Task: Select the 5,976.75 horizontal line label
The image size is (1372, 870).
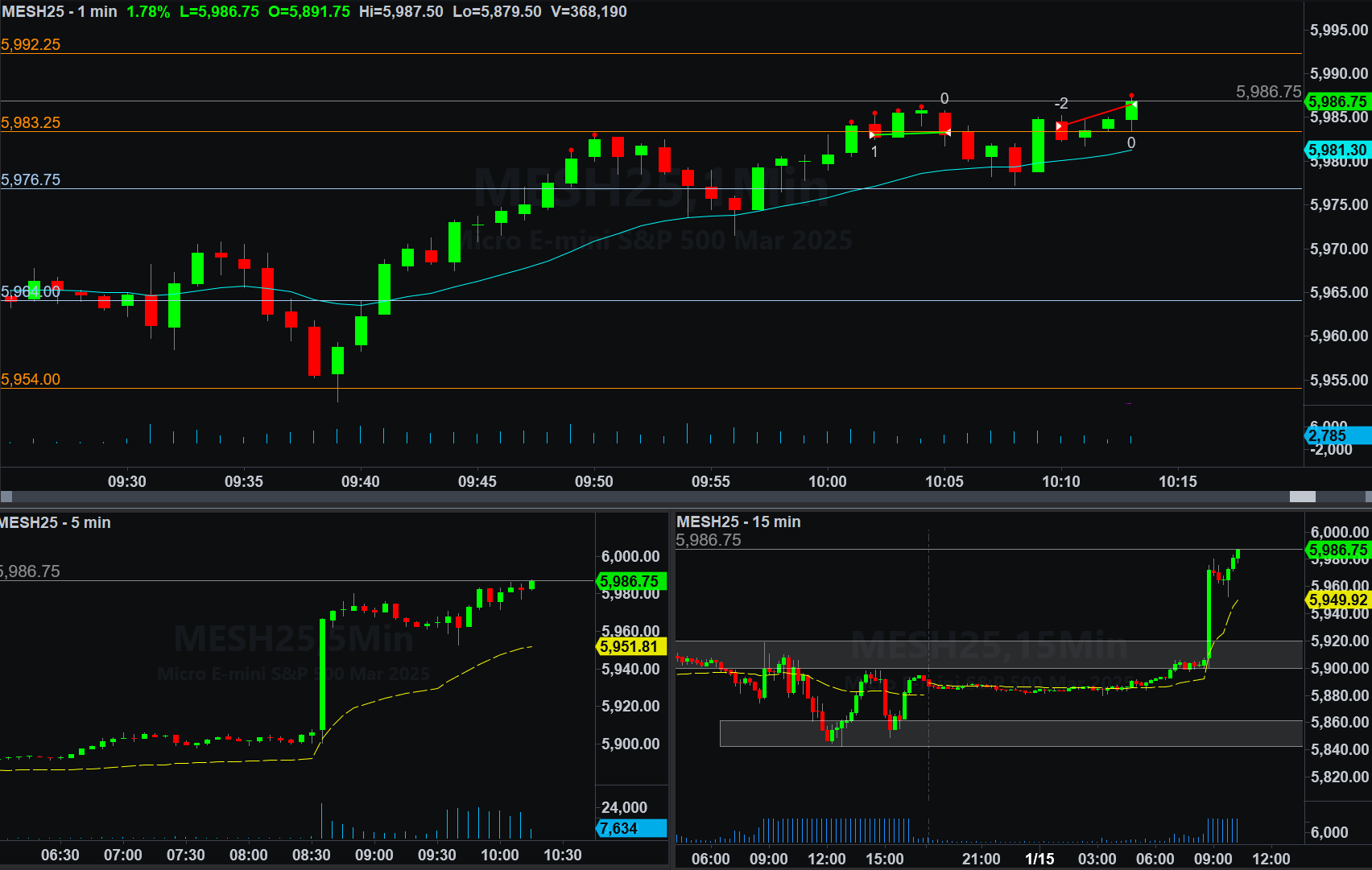Action: pos(31,179)
